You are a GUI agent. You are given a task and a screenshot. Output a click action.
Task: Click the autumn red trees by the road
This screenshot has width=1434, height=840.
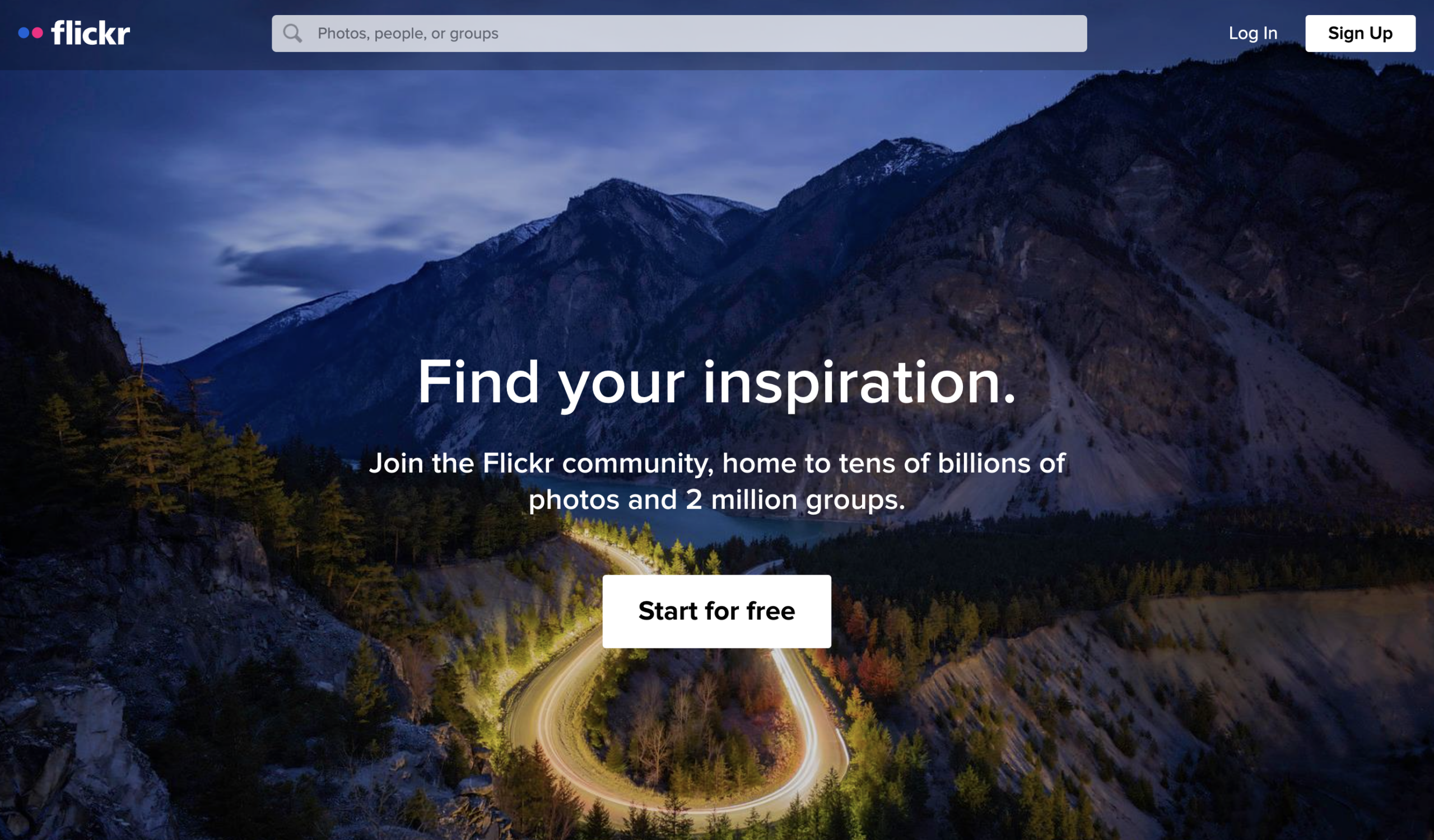pos(876,671)
